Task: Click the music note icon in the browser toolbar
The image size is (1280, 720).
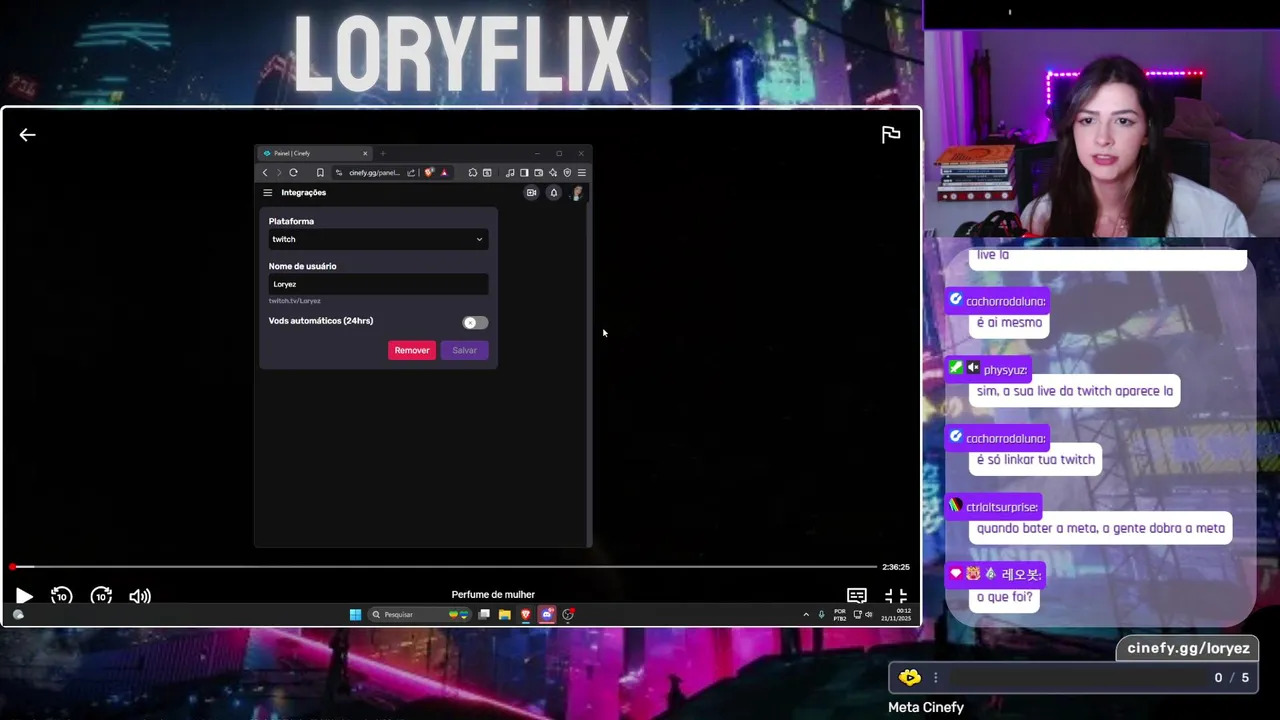Action: click(x=510, y=172)
